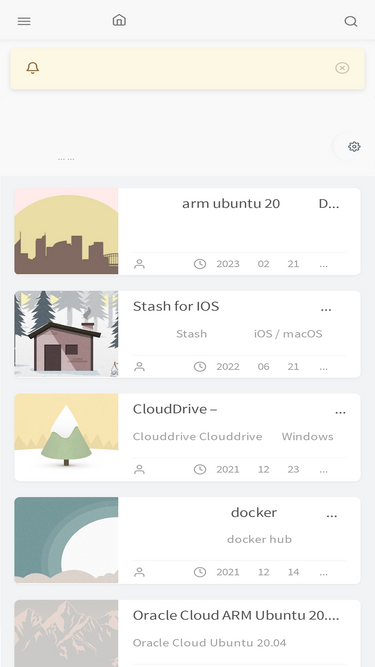Open the city skyline post thumbnail

(x=66, y=231)
